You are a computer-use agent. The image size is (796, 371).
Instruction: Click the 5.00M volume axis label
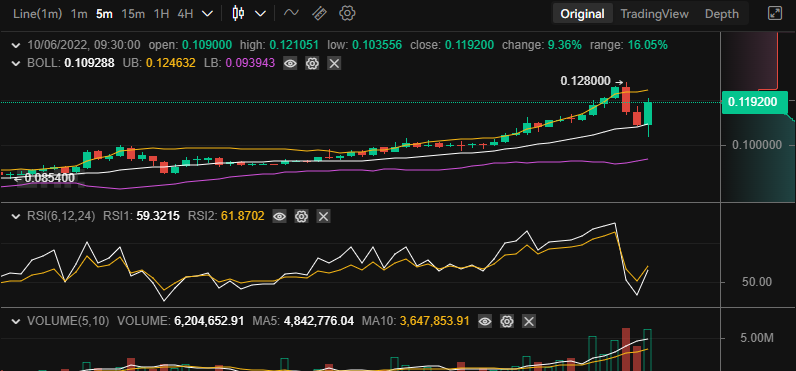(x=757, y=339)
